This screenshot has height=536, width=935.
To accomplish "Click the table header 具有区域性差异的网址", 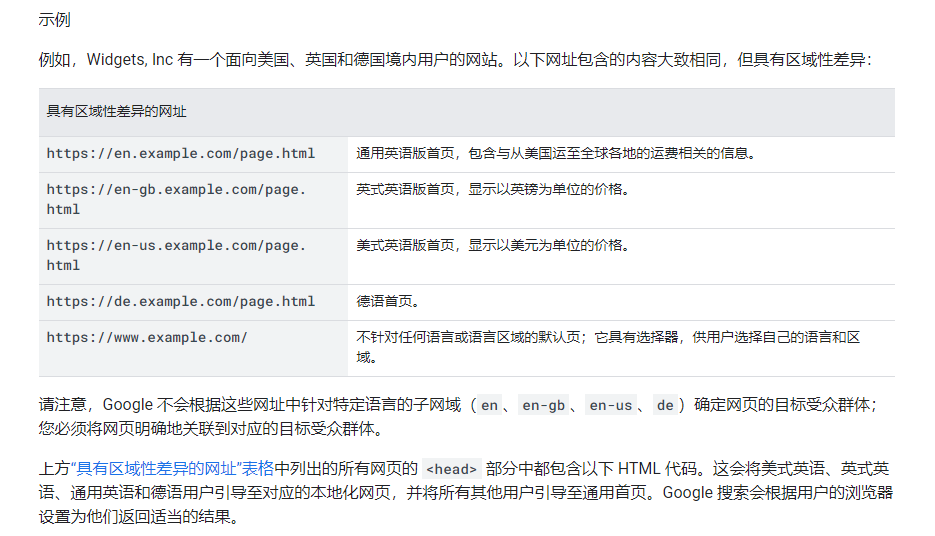I will (467, 112).
